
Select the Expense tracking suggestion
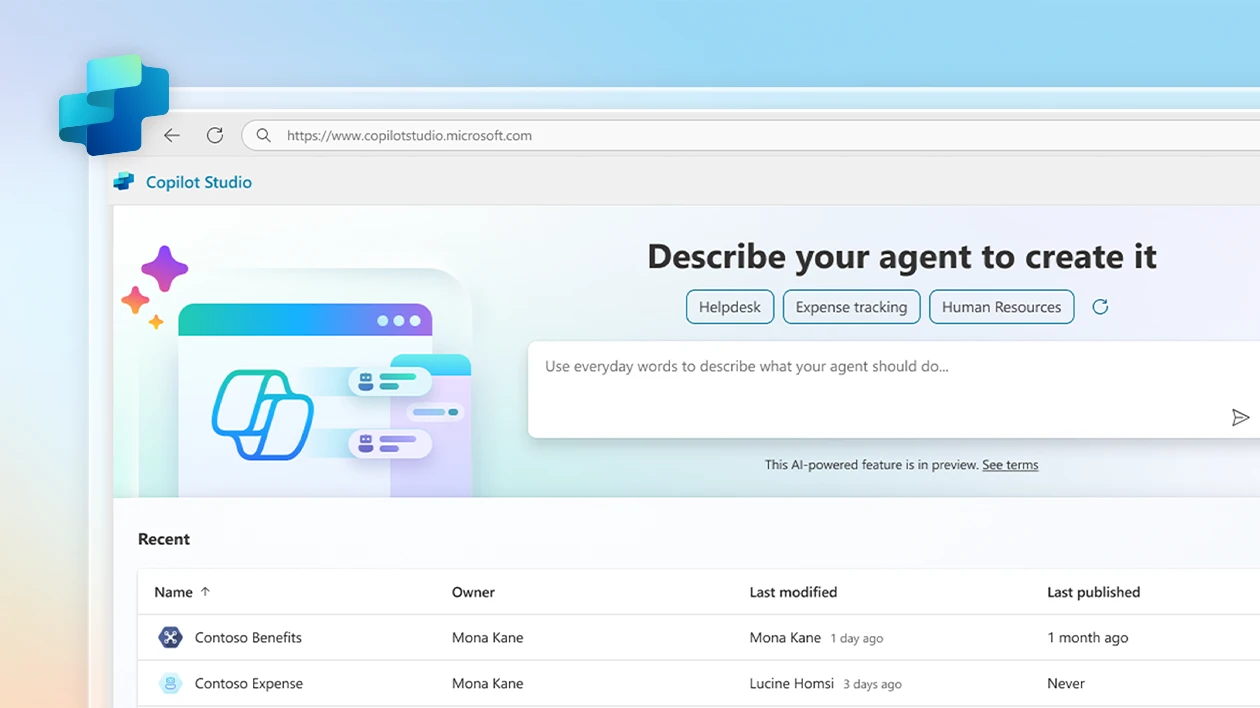point(851,307)
